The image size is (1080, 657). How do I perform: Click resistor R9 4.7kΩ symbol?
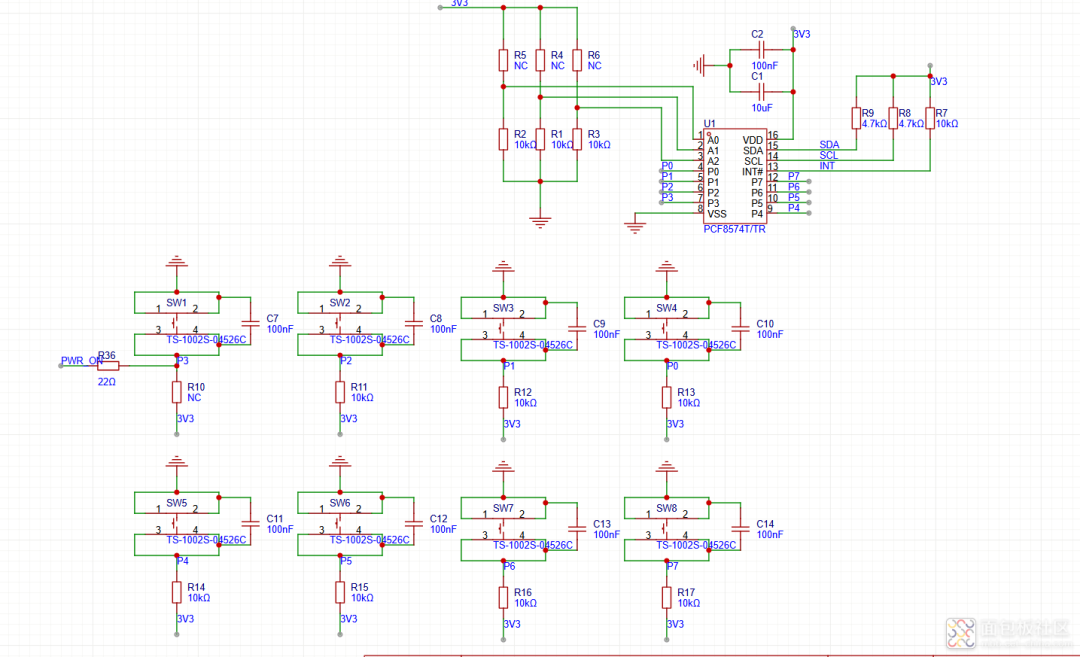click(x=855, y=118)
